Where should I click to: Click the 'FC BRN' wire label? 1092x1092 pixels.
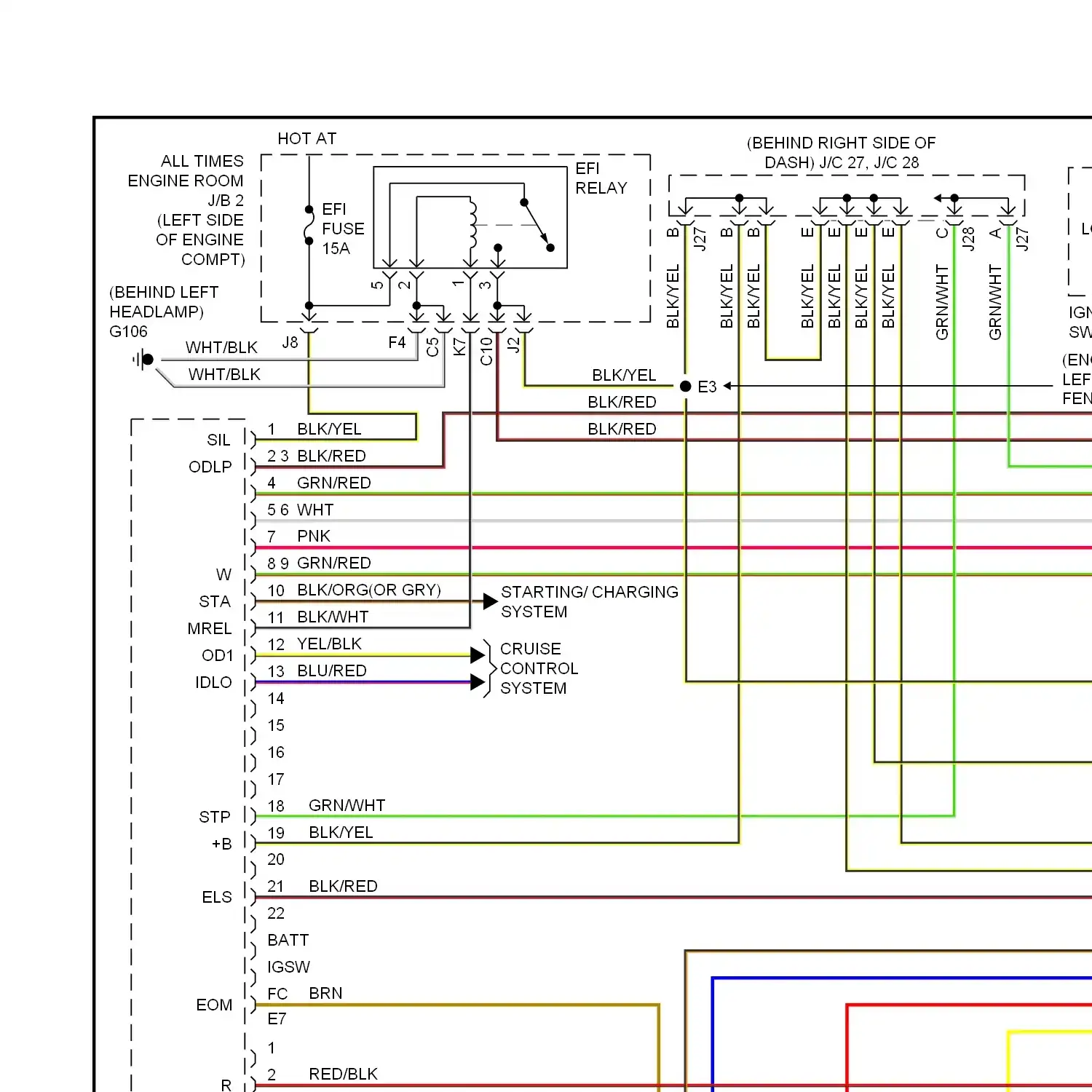(x=305, y=993)
